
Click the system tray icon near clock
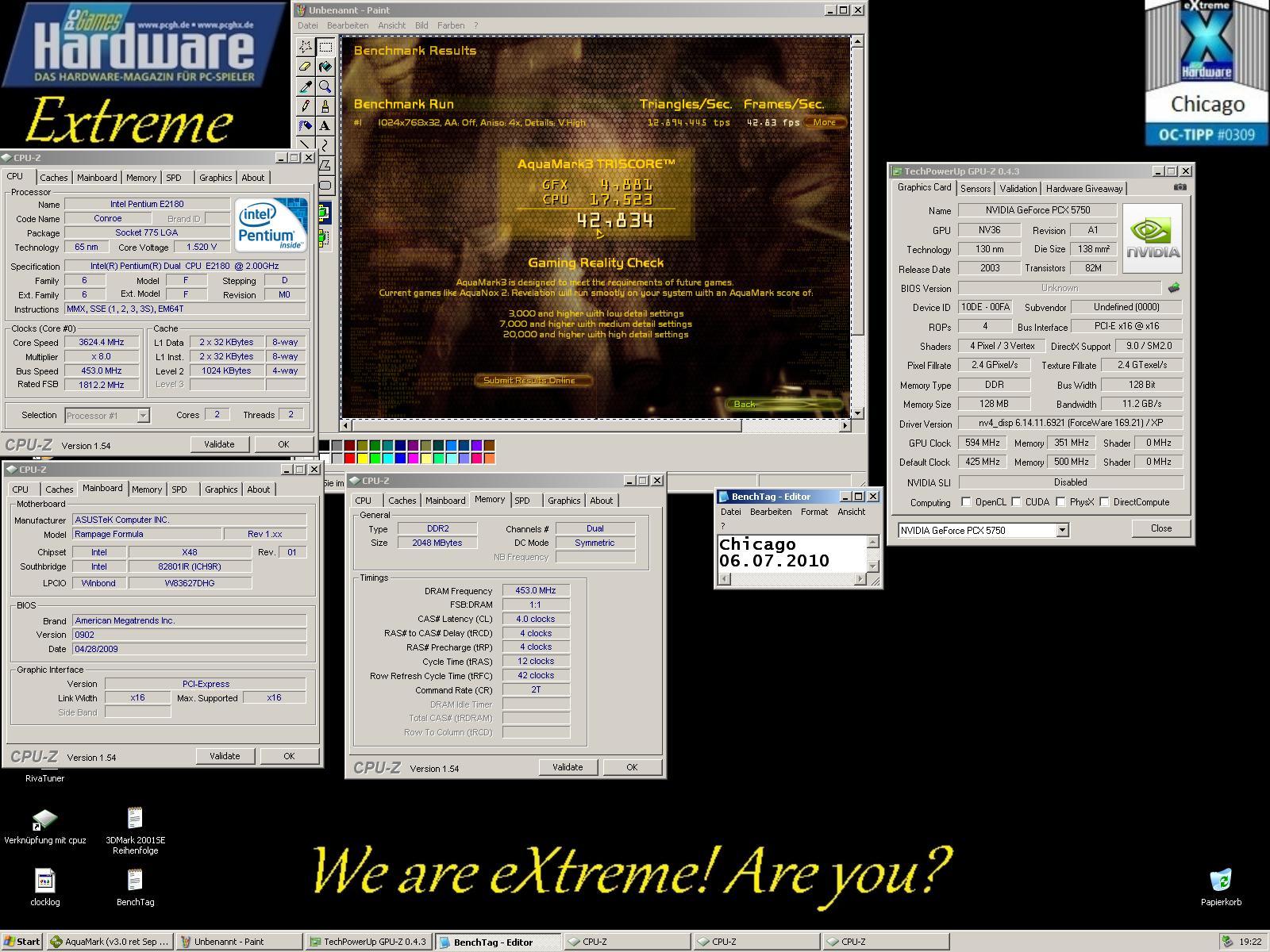tap(1227, 942)
